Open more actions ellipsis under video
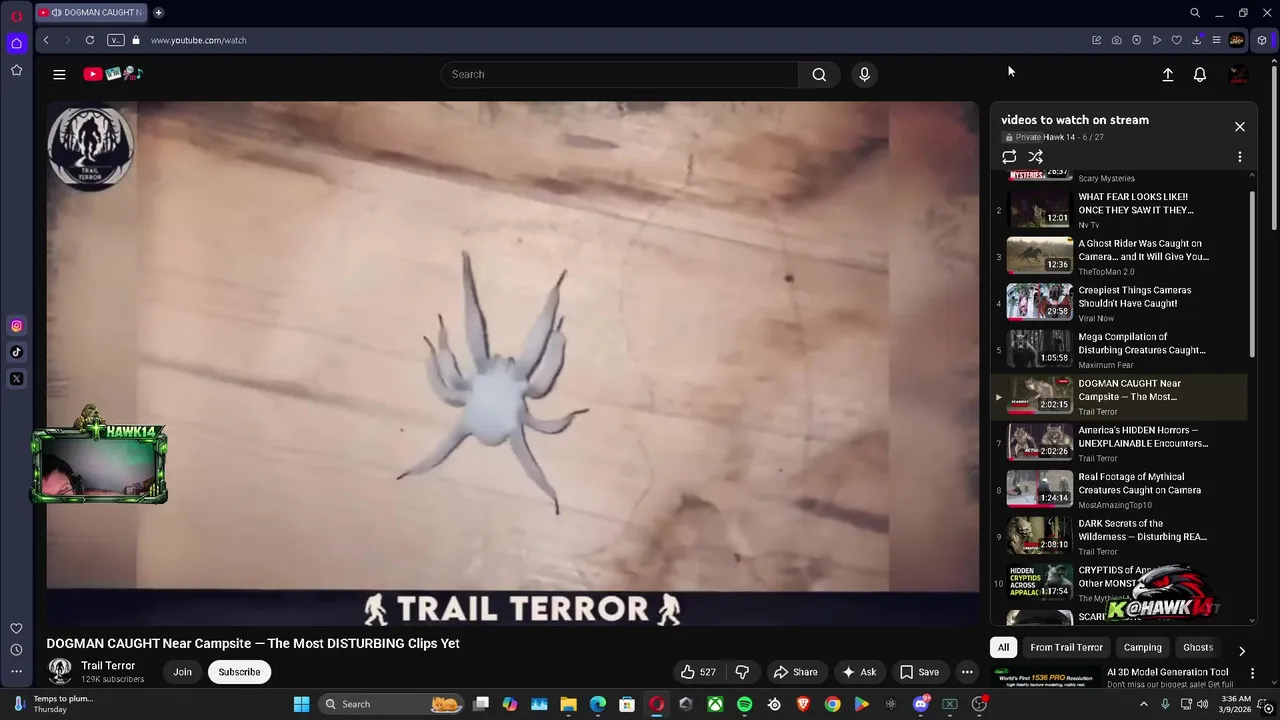Screen dimensions: 1280x720 tap(967, 672)
